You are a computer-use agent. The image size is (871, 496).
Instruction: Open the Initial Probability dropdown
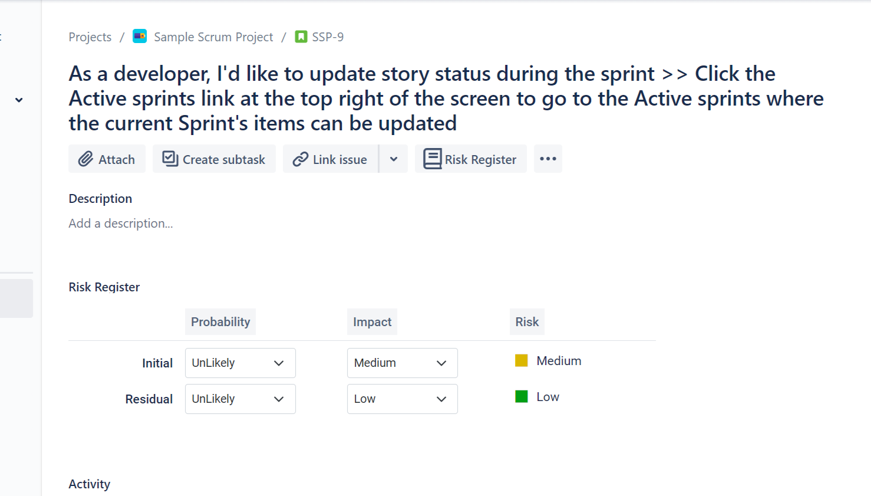click(x=240, y=363)
